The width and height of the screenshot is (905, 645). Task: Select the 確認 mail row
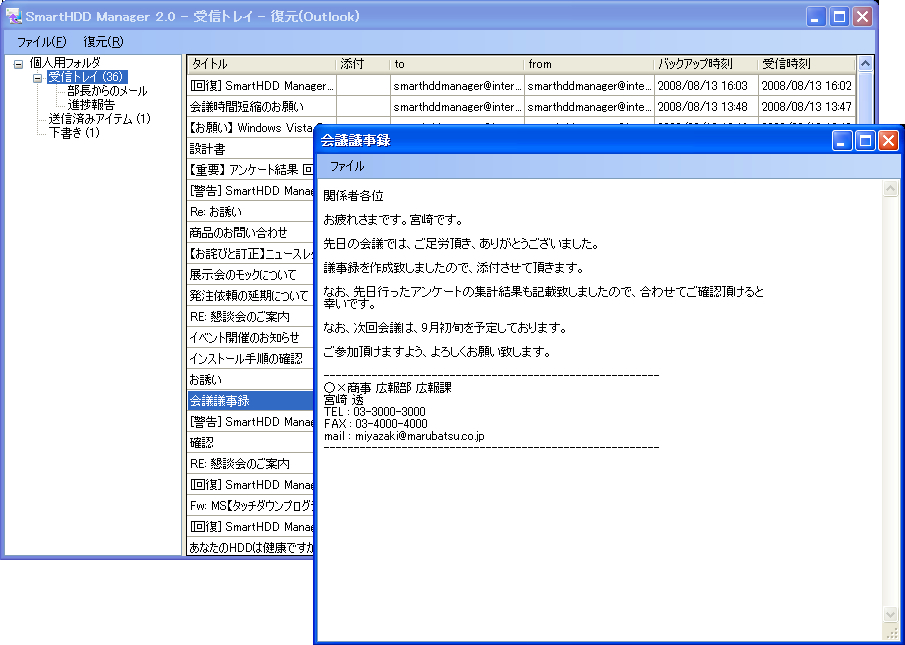click(x=251, y=442)
